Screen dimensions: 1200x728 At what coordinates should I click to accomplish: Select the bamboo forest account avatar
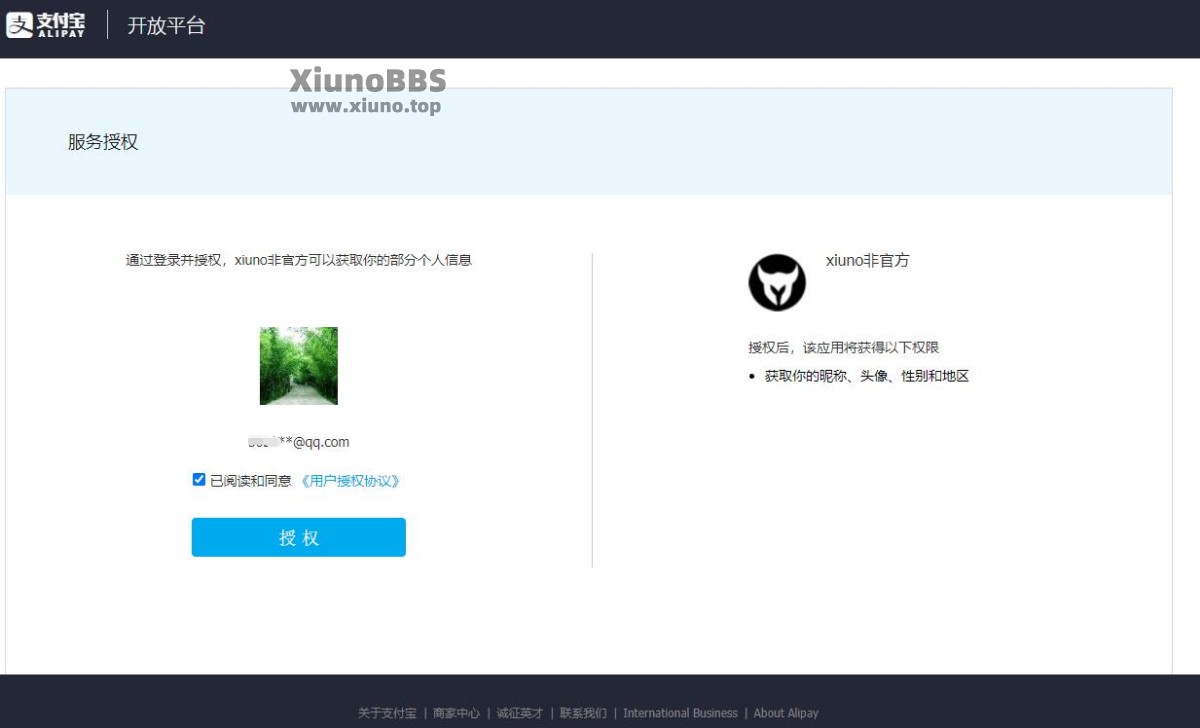tap(299, 366)
